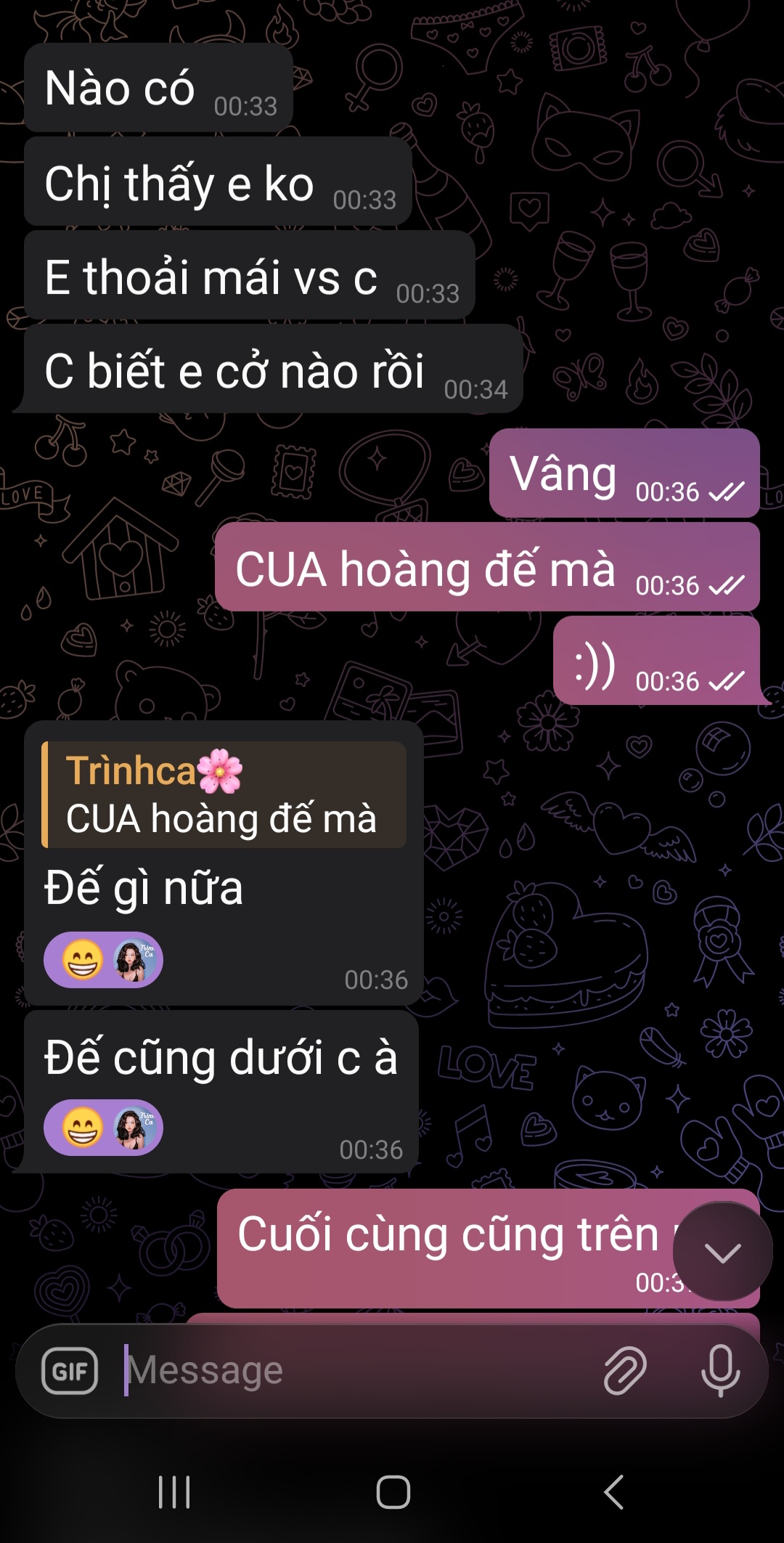Select the sent "CUA hoàng đế mà" bubble
This screenshot has width=784, height=1543.
point(487,566)
